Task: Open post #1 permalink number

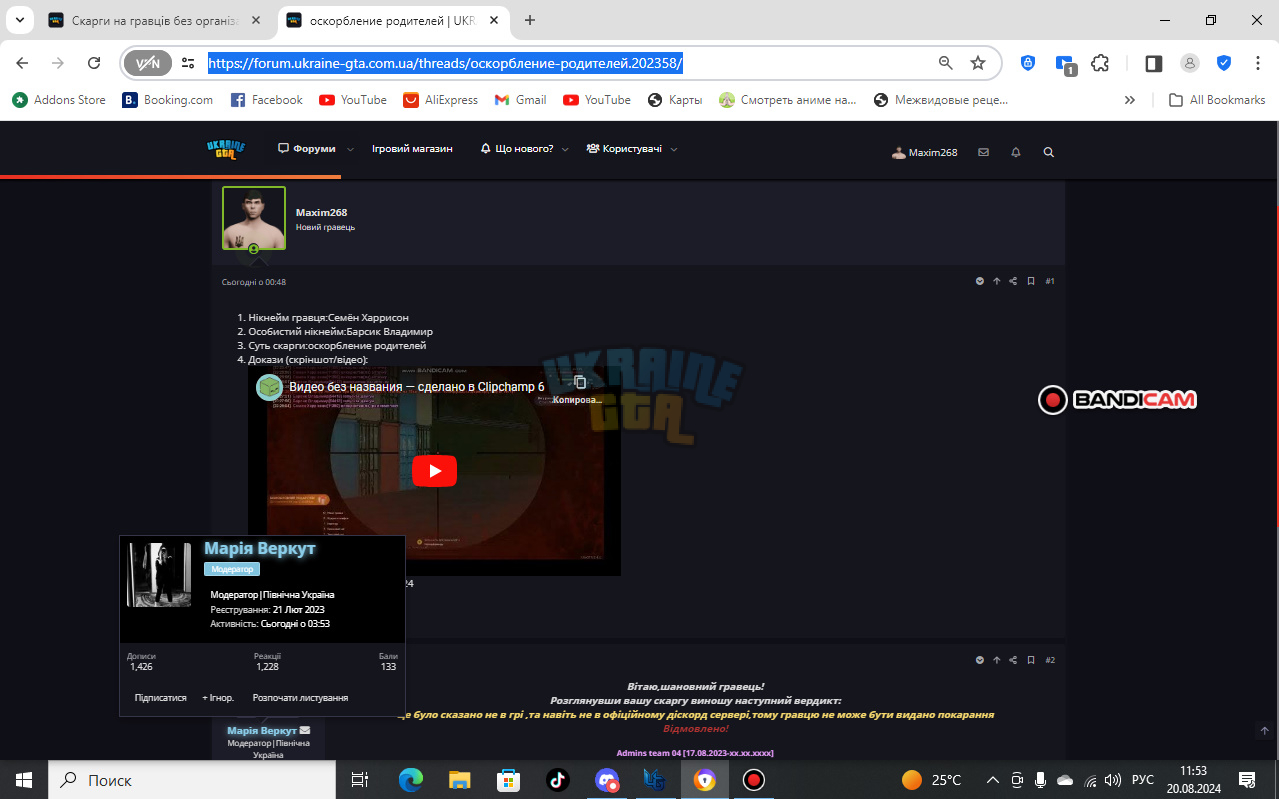Action: pyautogui.click(x=1050, y=281)
